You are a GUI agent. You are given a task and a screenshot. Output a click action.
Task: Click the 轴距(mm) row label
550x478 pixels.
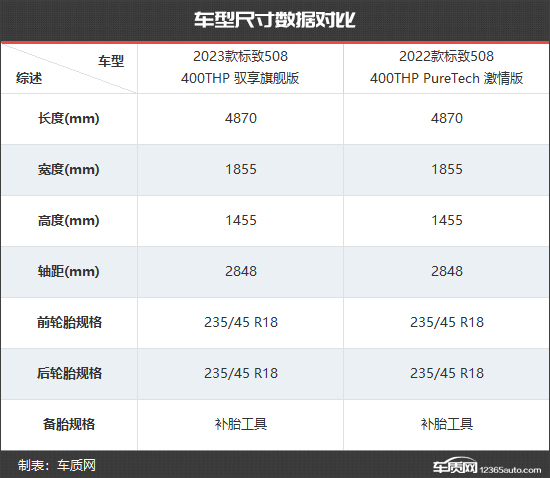click(69, 271)
